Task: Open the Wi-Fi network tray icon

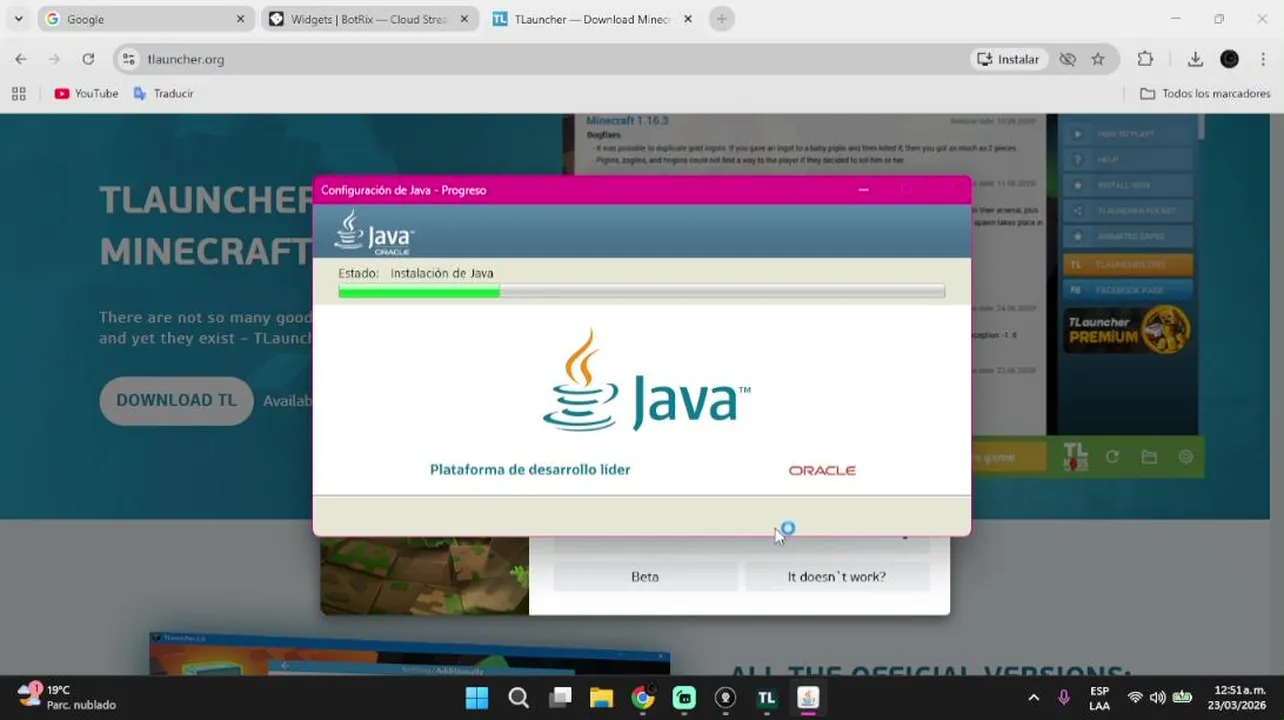Action: (x=1135, y=698)
